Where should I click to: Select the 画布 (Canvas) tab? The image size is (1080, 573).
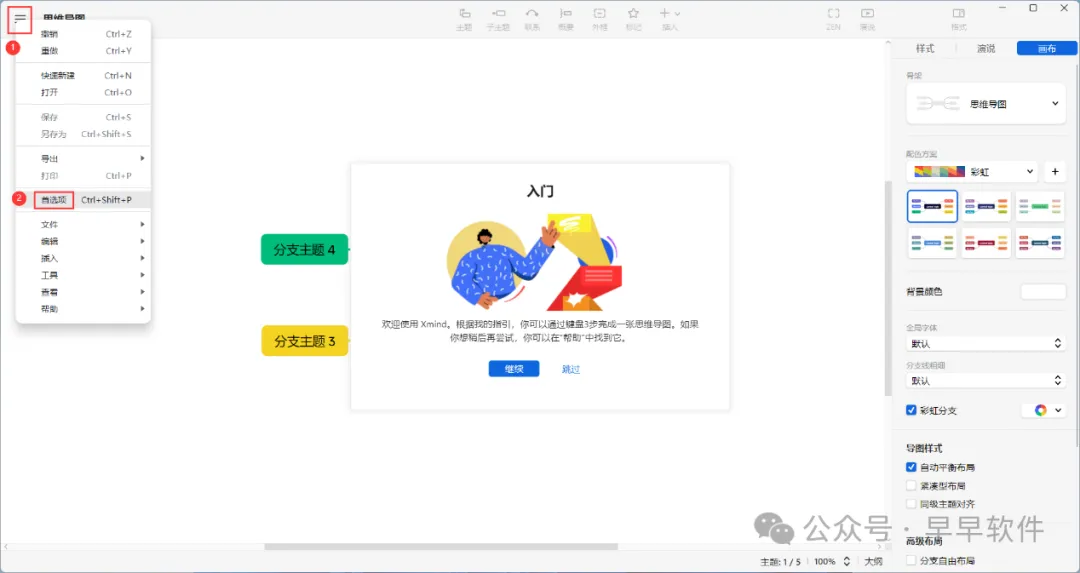(1046, 48)
